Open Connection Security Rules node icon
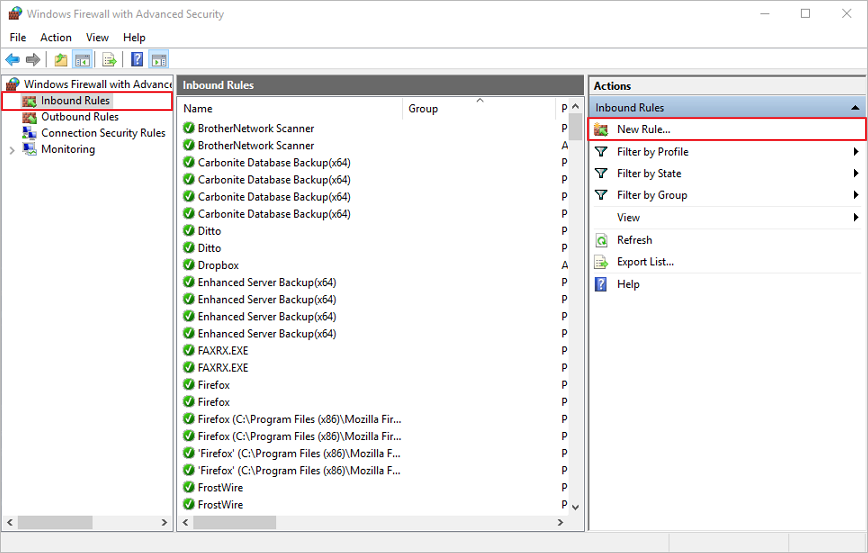The image size is (868, 553). pyautogui.click(x=30, y=133)
